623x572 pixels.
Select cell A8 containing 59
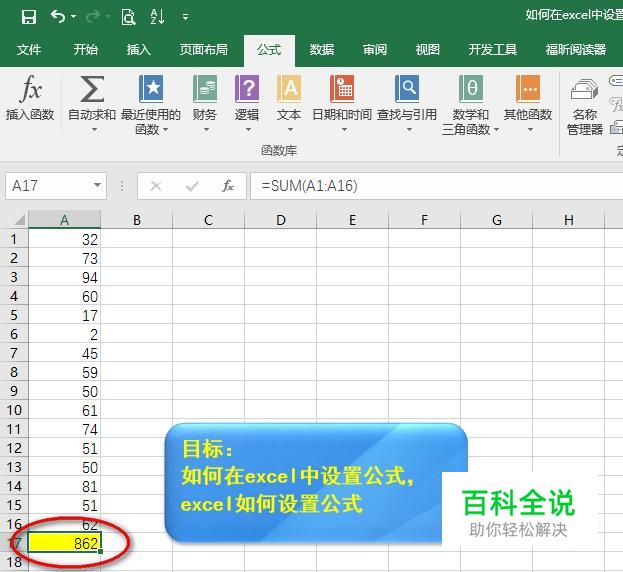click(x=65, y=372)
